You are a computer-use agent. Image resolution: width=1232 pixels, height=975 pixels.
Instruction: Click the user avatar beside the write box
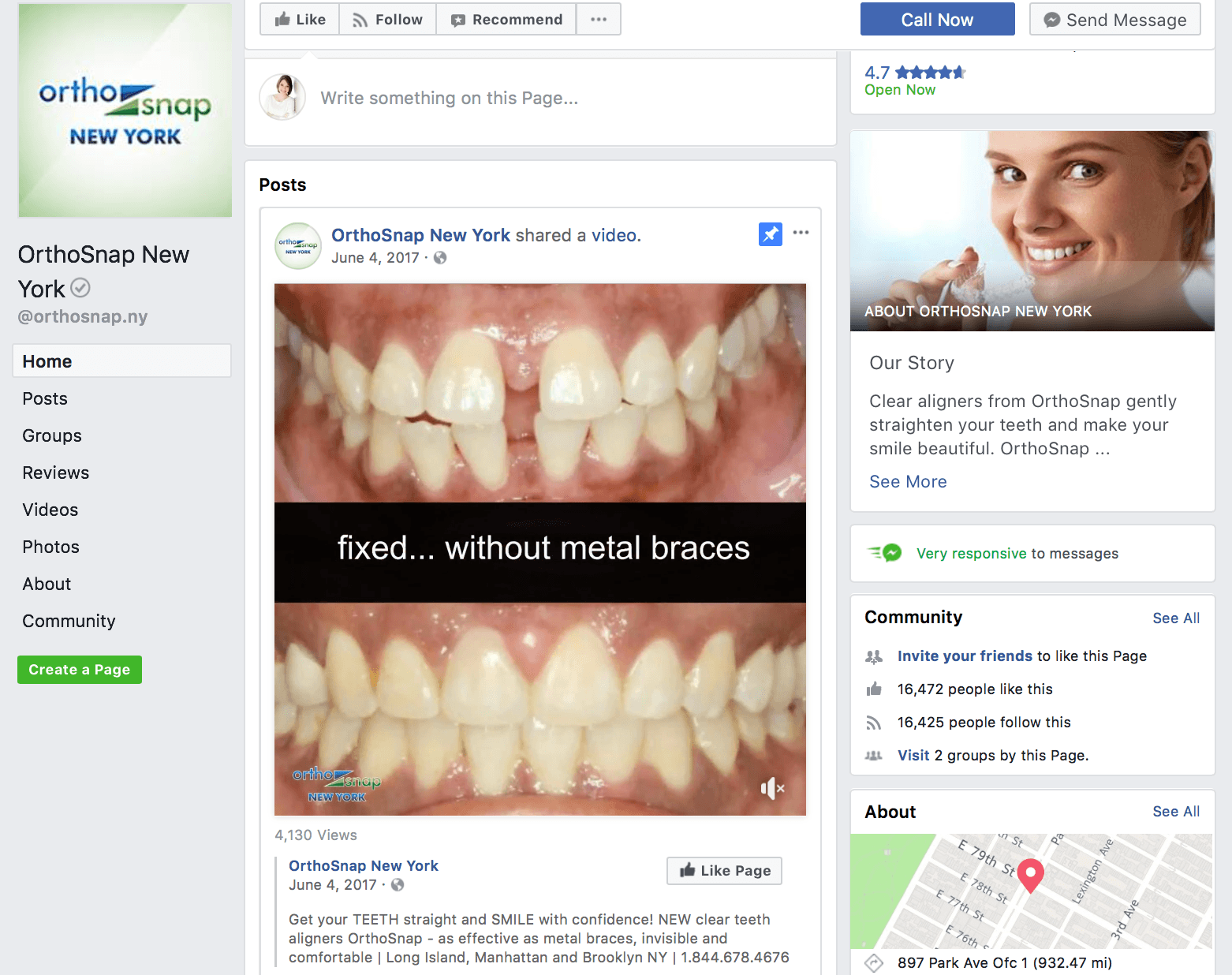(x=282, y=97)
